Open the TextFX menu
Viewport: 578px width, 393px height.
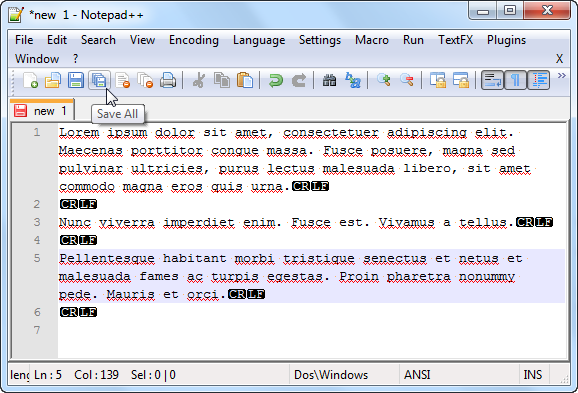pyautogui.click(x=455, y=40)
